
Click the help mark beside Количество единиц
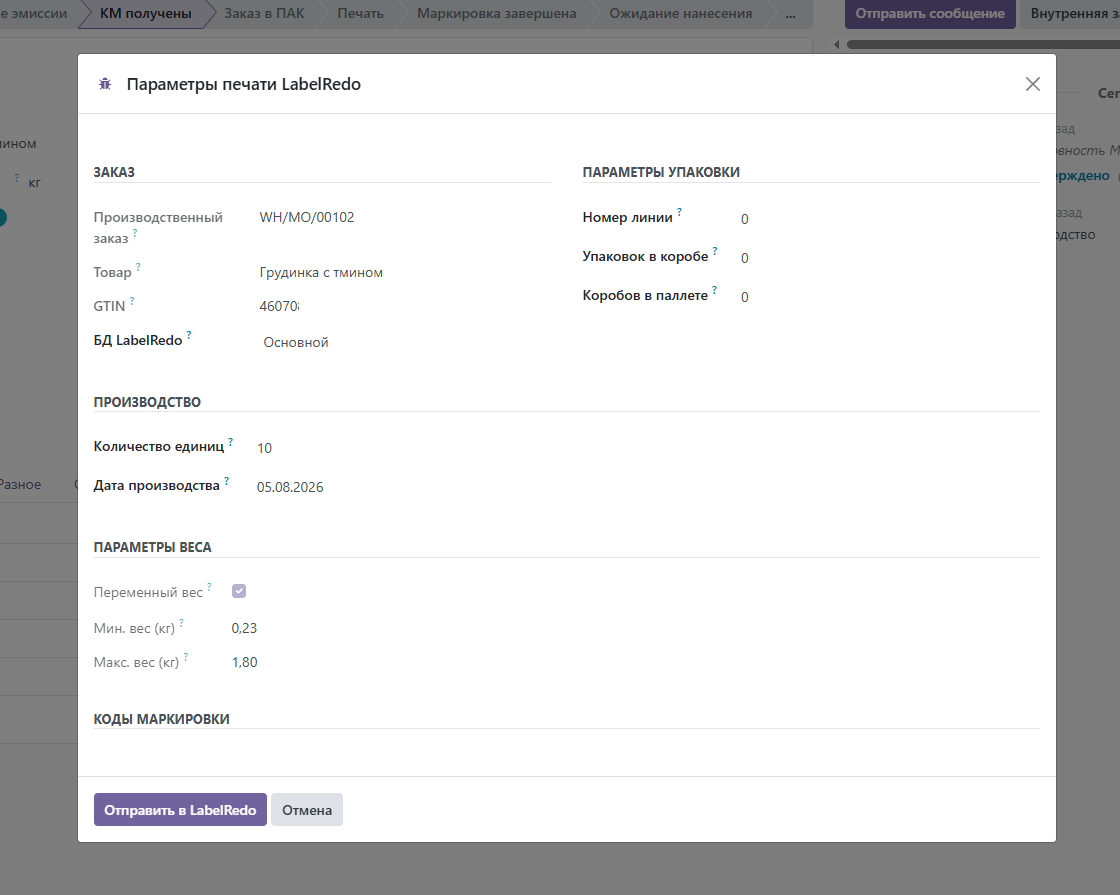(x=230, y=441)
